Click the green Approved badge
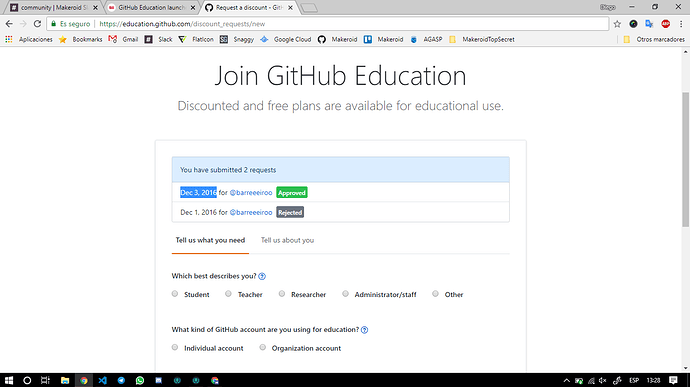Viewport: 690px width, 387px height. pyautogui.click(x=292, y=193)
